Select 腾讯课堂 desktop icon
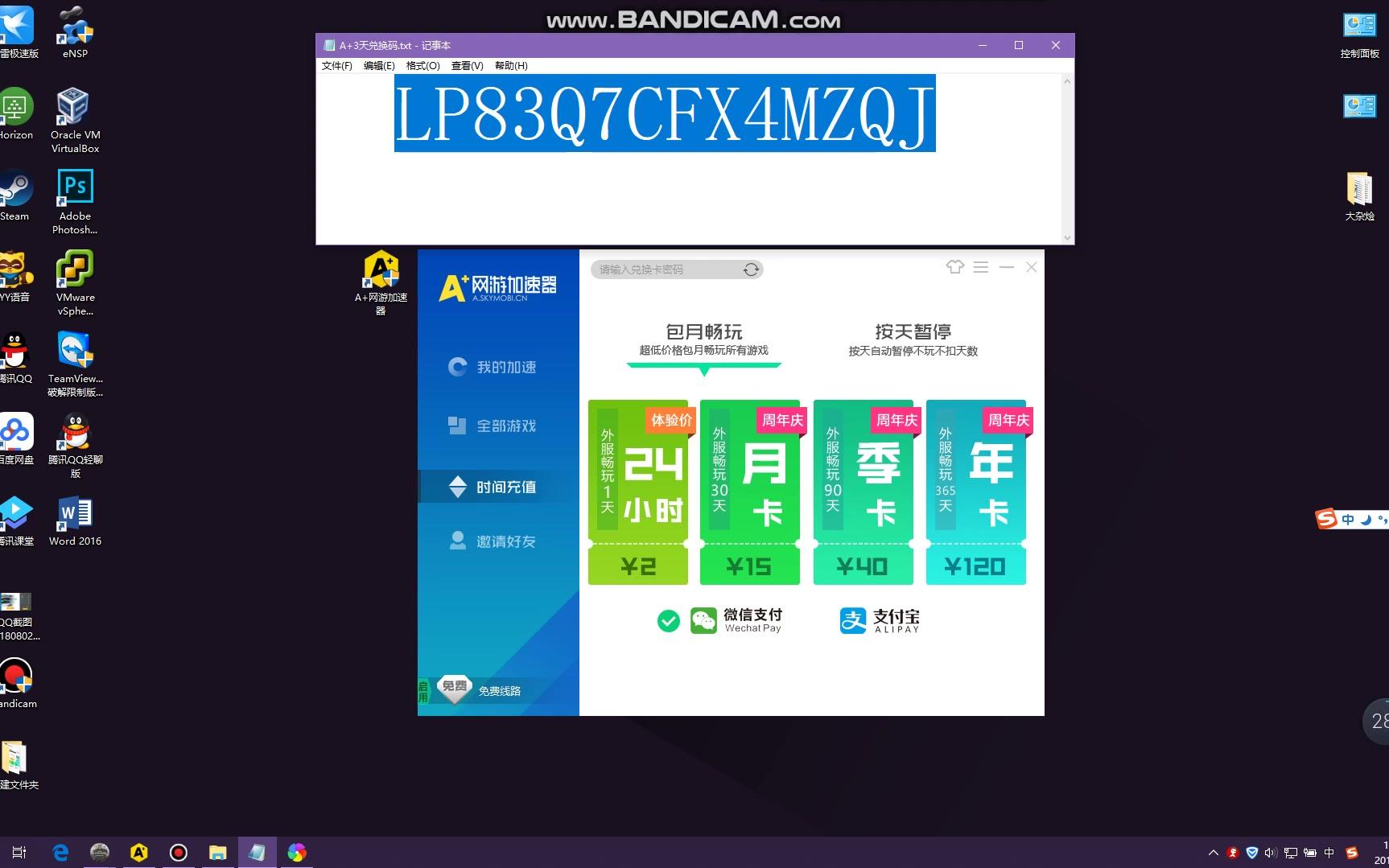Viewport: 1389px width, 868px height. coord(16,522)
